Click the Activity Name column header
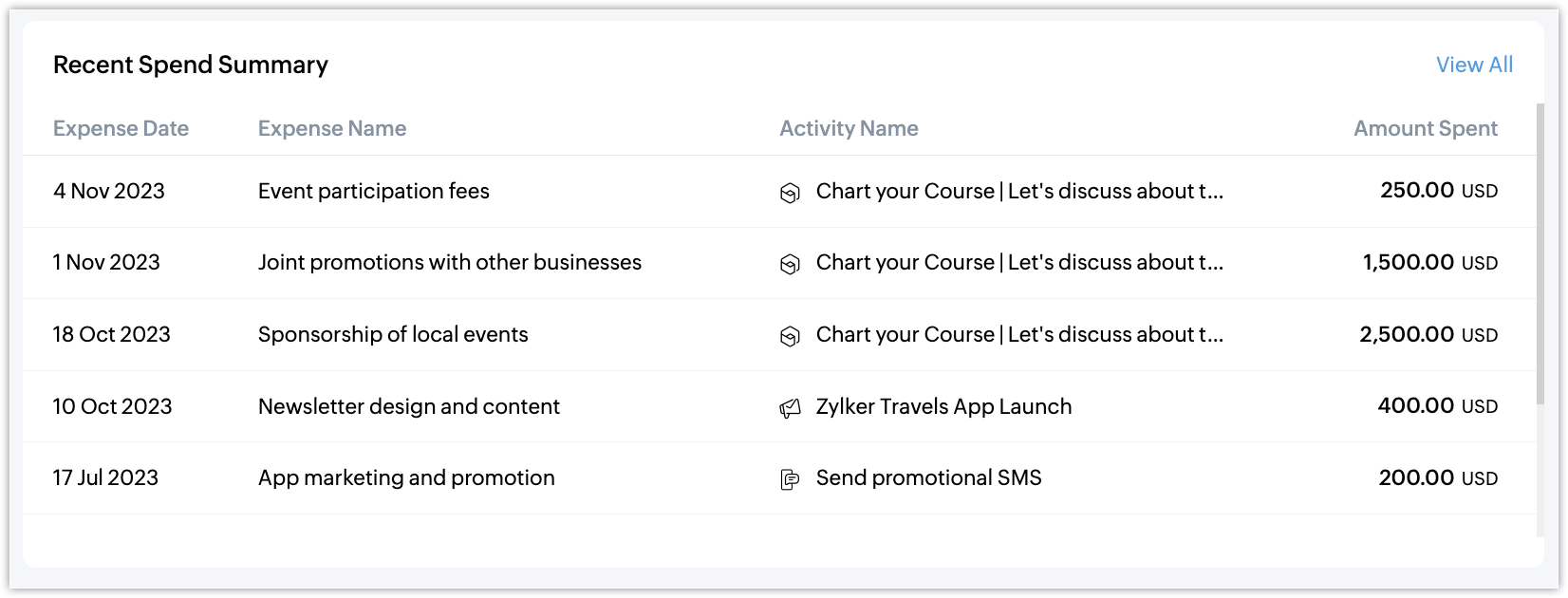The image size is (1568, 598). click(849, 128)
